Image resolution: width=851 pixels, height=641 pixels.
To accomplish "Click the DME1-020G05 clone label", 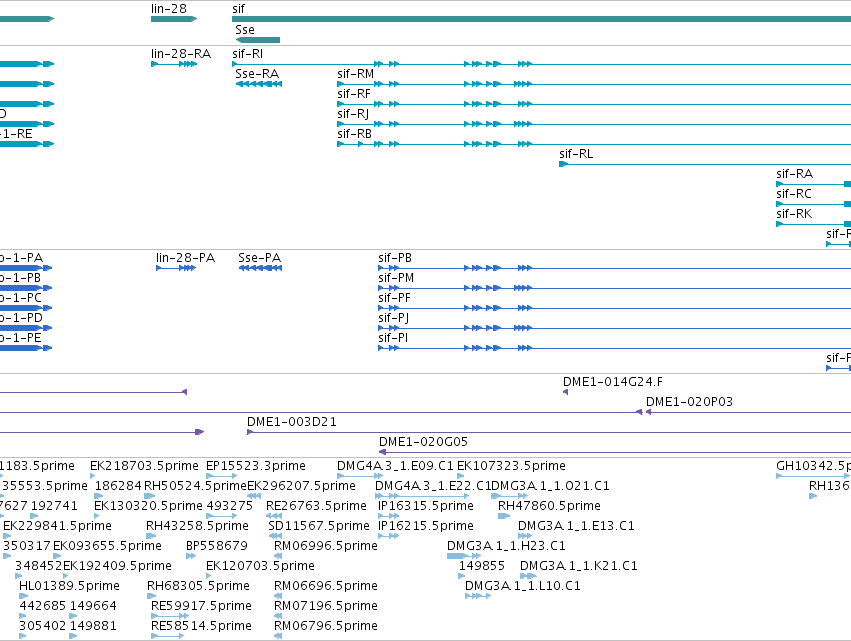I will pos(423,442).
